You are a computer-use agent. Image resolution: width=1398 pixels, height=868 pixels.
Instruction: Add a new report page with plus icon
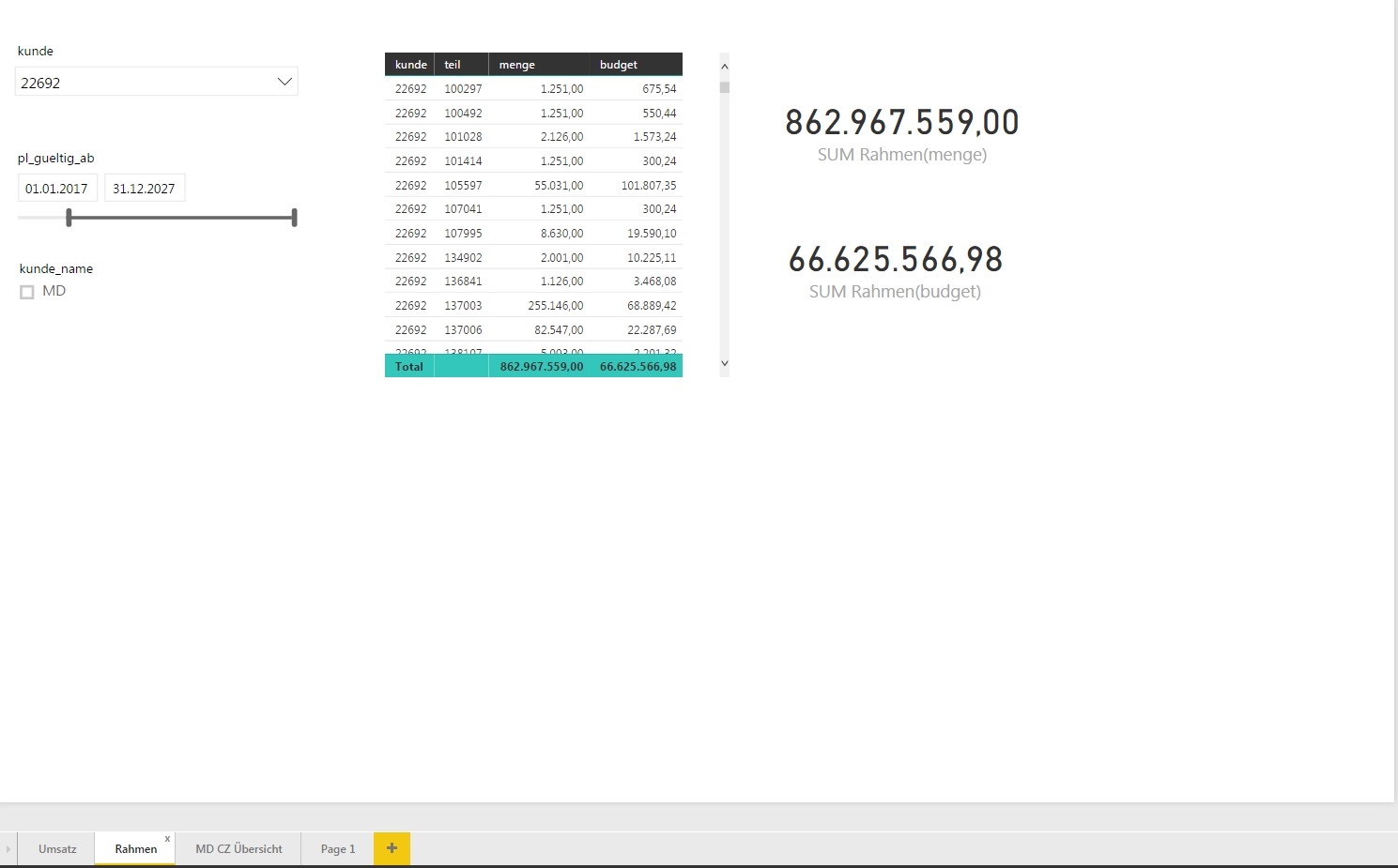click(x=392, y=848)
